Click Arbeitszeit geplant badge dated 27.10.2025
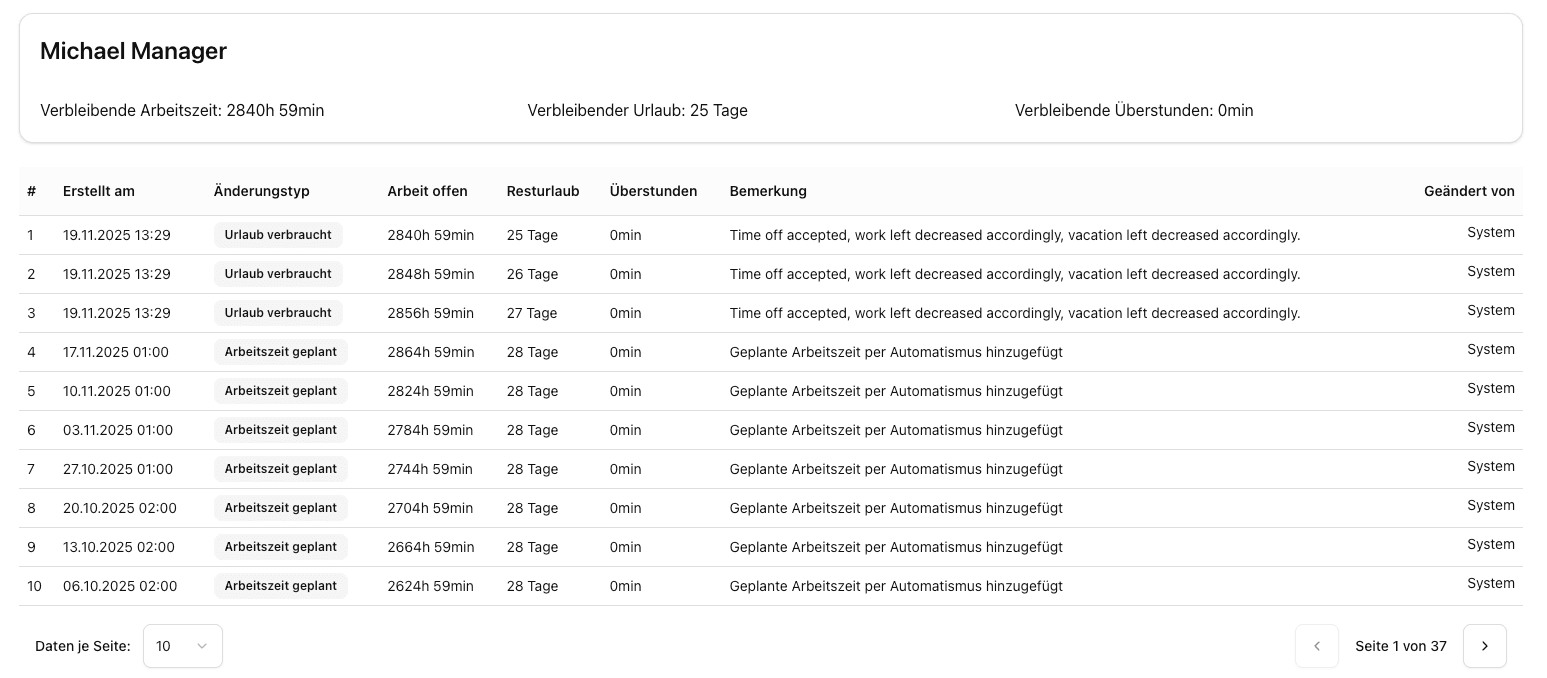 point(281,469)
